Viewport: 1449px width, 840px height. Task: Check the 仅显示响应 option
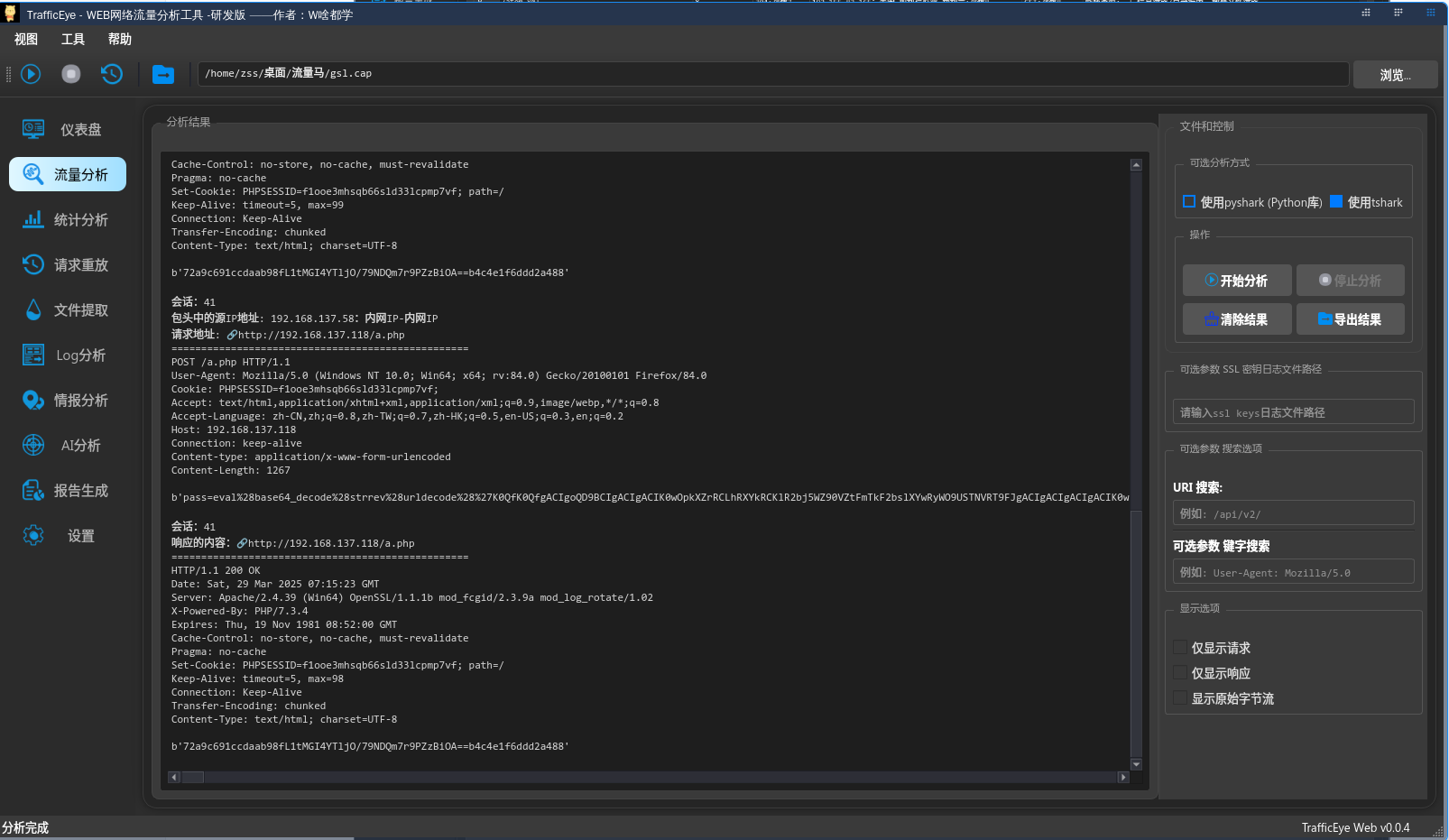[1180, 672]
